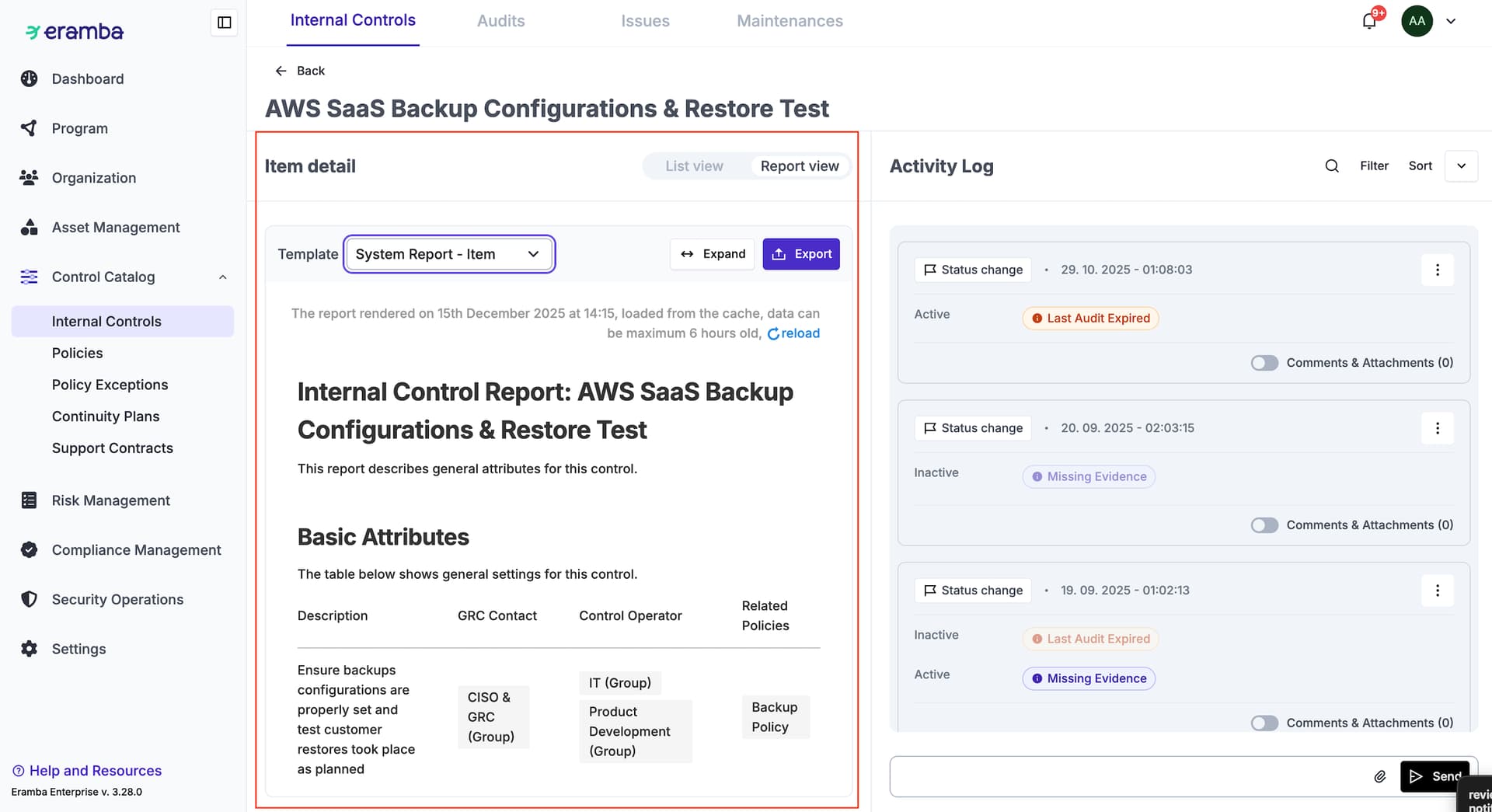Open Risk Management in sidebar
Screen dimensions: 1492x812
tap(110, 500)
